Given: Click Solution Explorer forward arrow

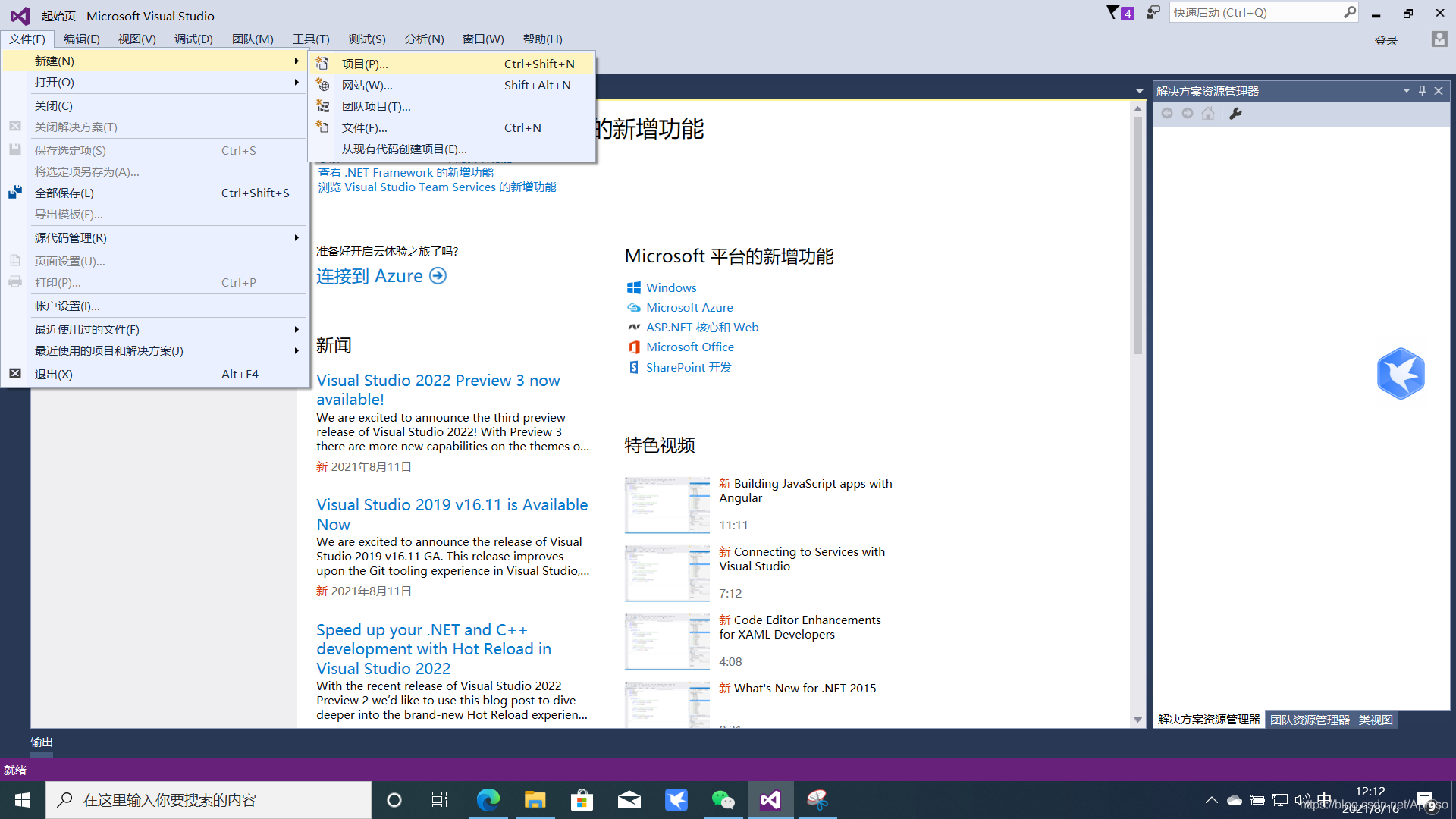Looking at the screenshot, I should 1188,114.
